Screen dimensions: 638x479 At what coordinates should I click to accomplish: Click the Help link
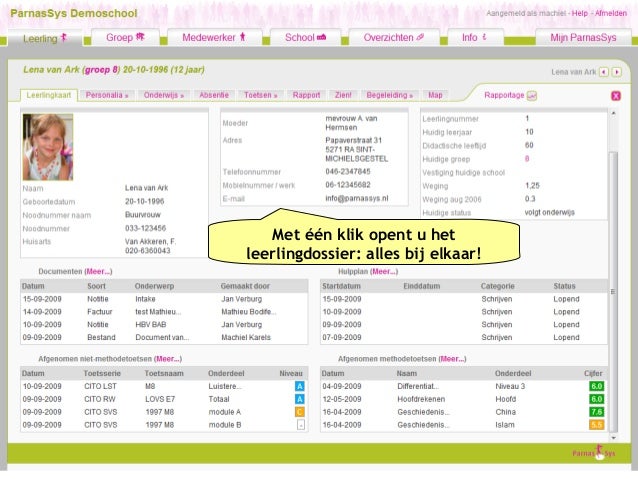click(x=579, y=13)
